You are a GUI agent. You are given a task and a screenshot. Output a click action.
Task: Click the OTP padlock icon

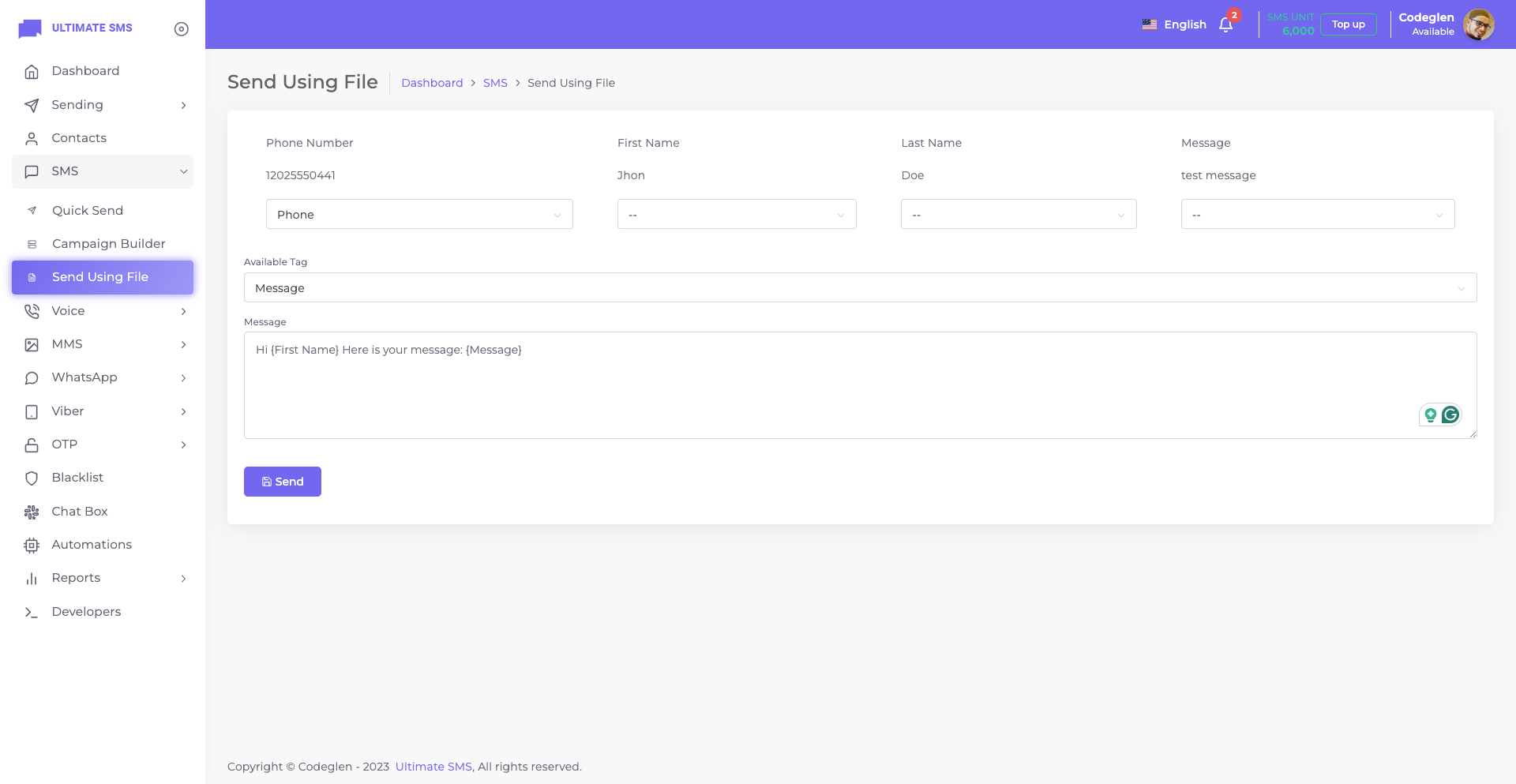[x=32, y=445]
